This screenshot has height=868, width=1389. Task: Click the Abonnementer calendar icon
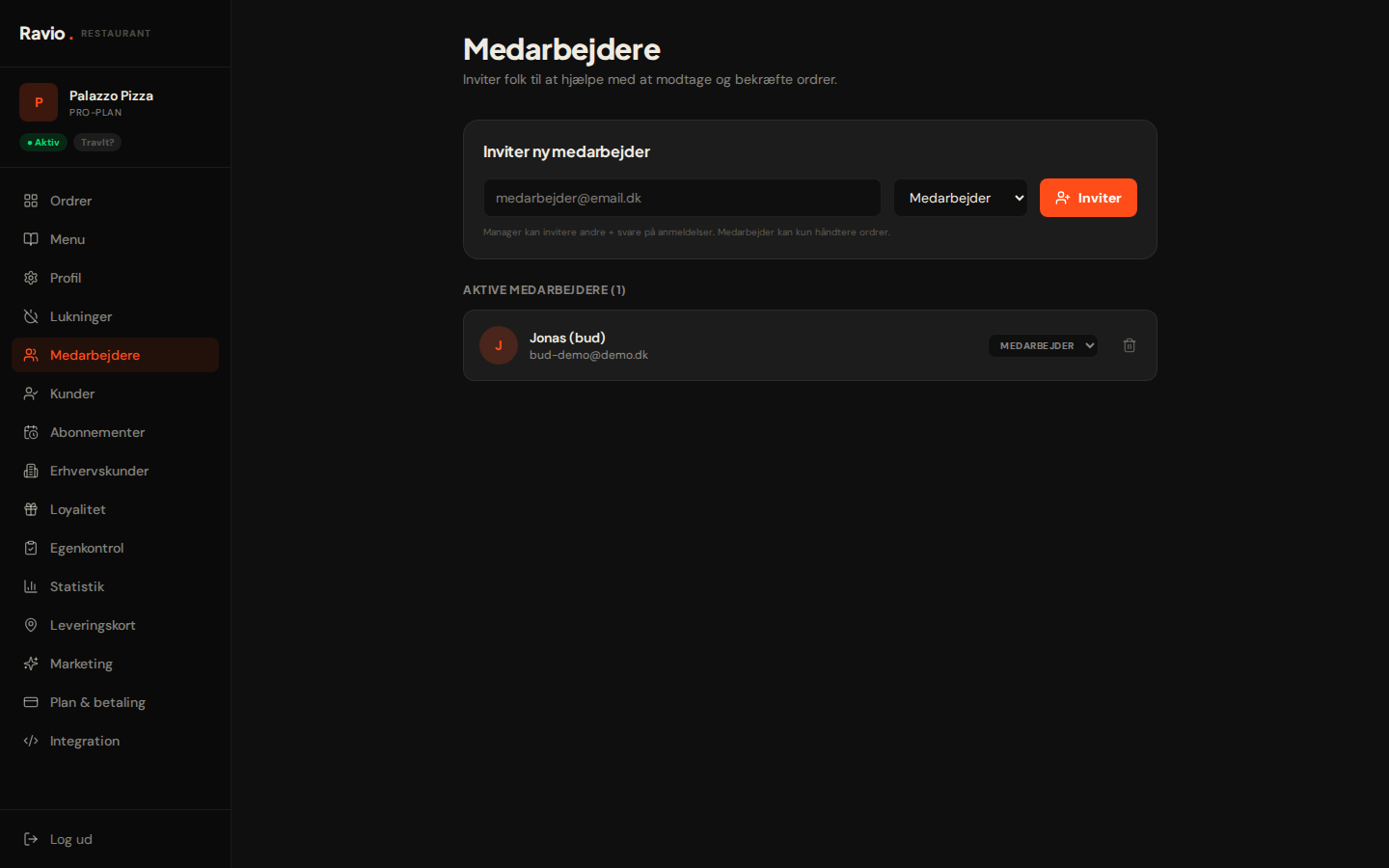pyautogui.click(x=31, y=432)
